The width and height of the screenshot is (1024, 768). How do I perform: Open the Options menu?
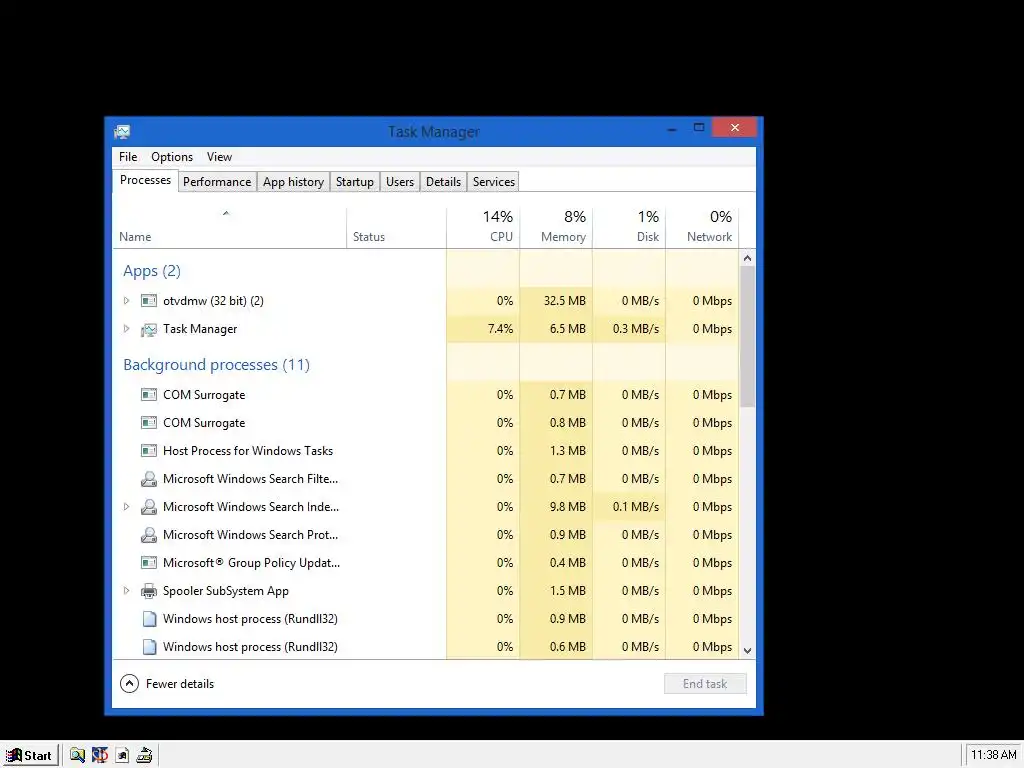coord(172,157)
